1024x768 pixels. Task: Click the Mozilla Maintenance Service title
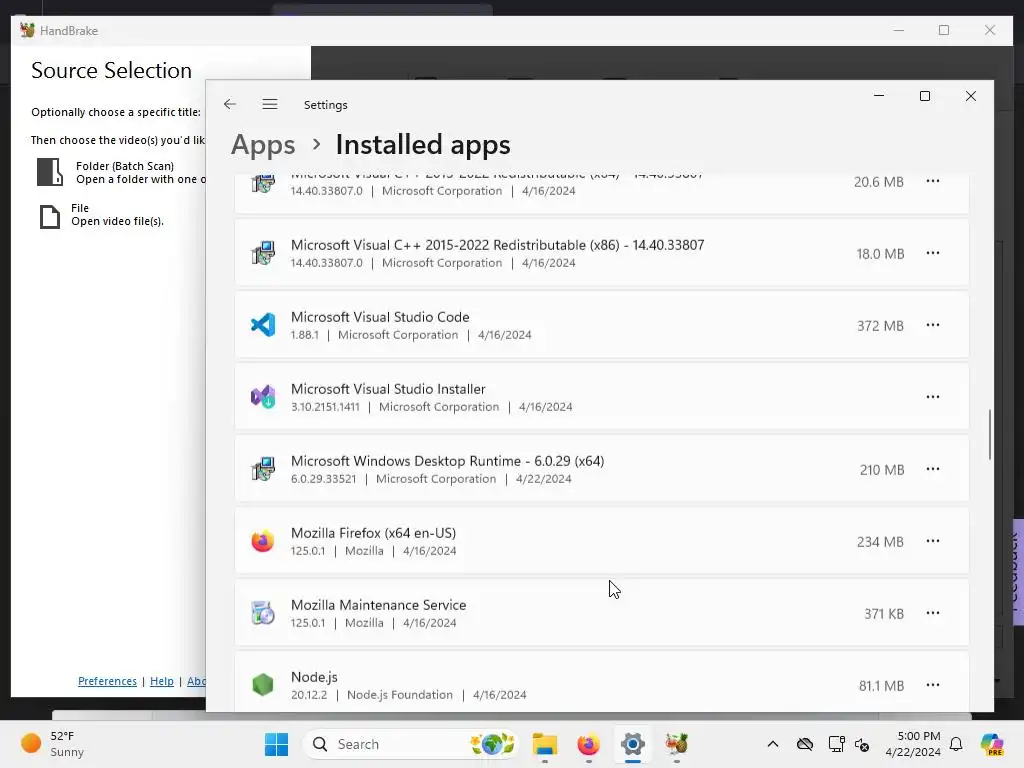379,605
